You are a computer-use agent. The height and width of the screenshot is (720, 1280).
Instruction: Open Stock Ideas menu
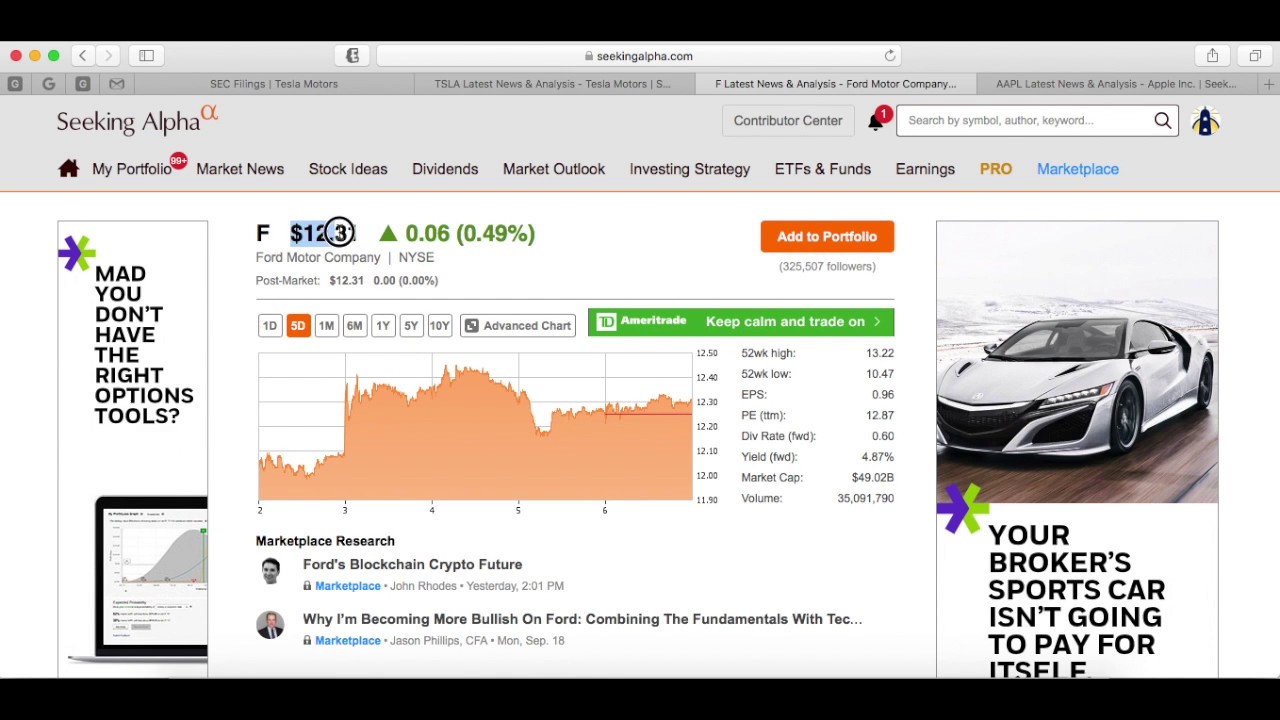click(x=348, y=169)
